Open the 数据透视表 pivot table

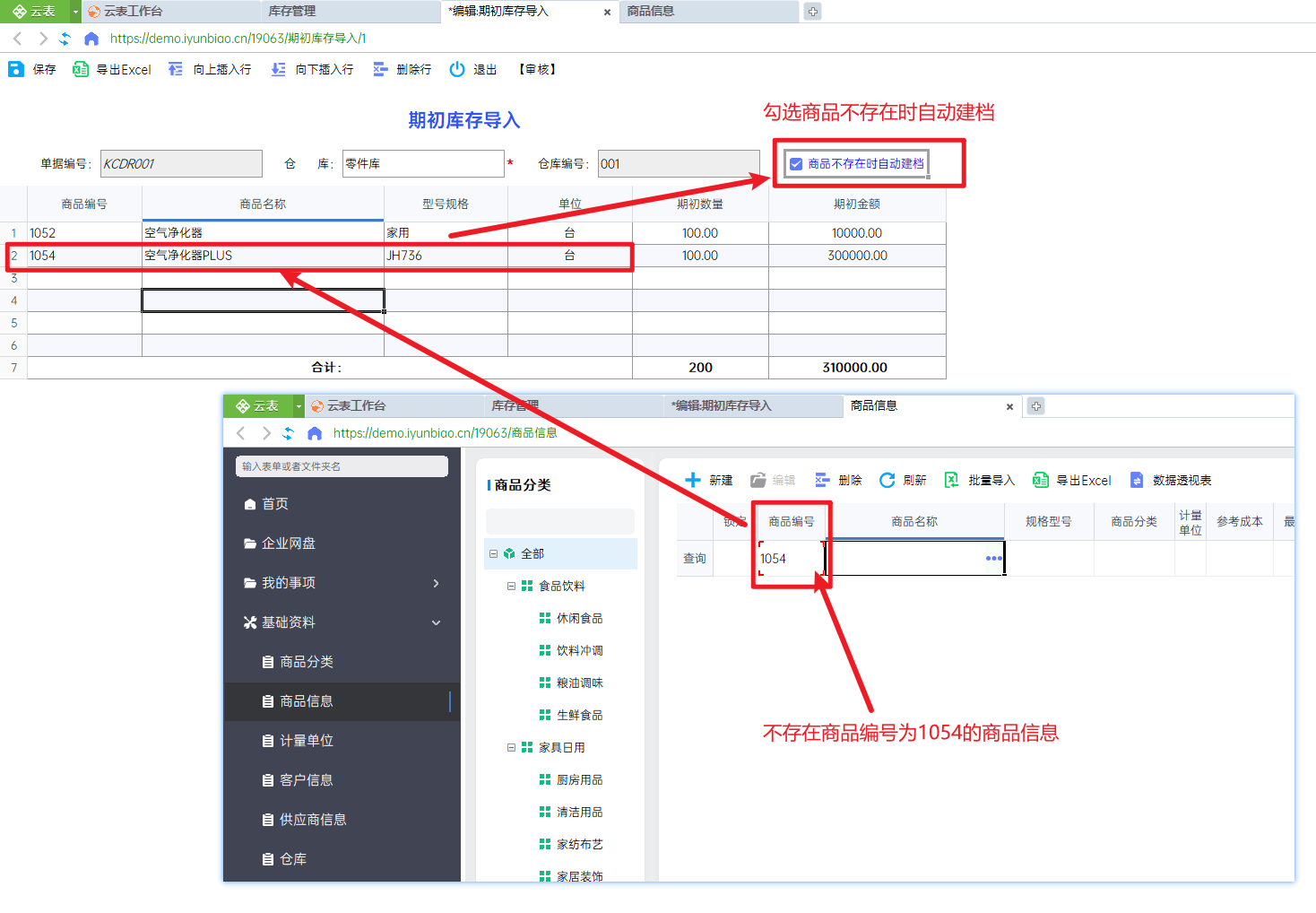click(1171, 480)
